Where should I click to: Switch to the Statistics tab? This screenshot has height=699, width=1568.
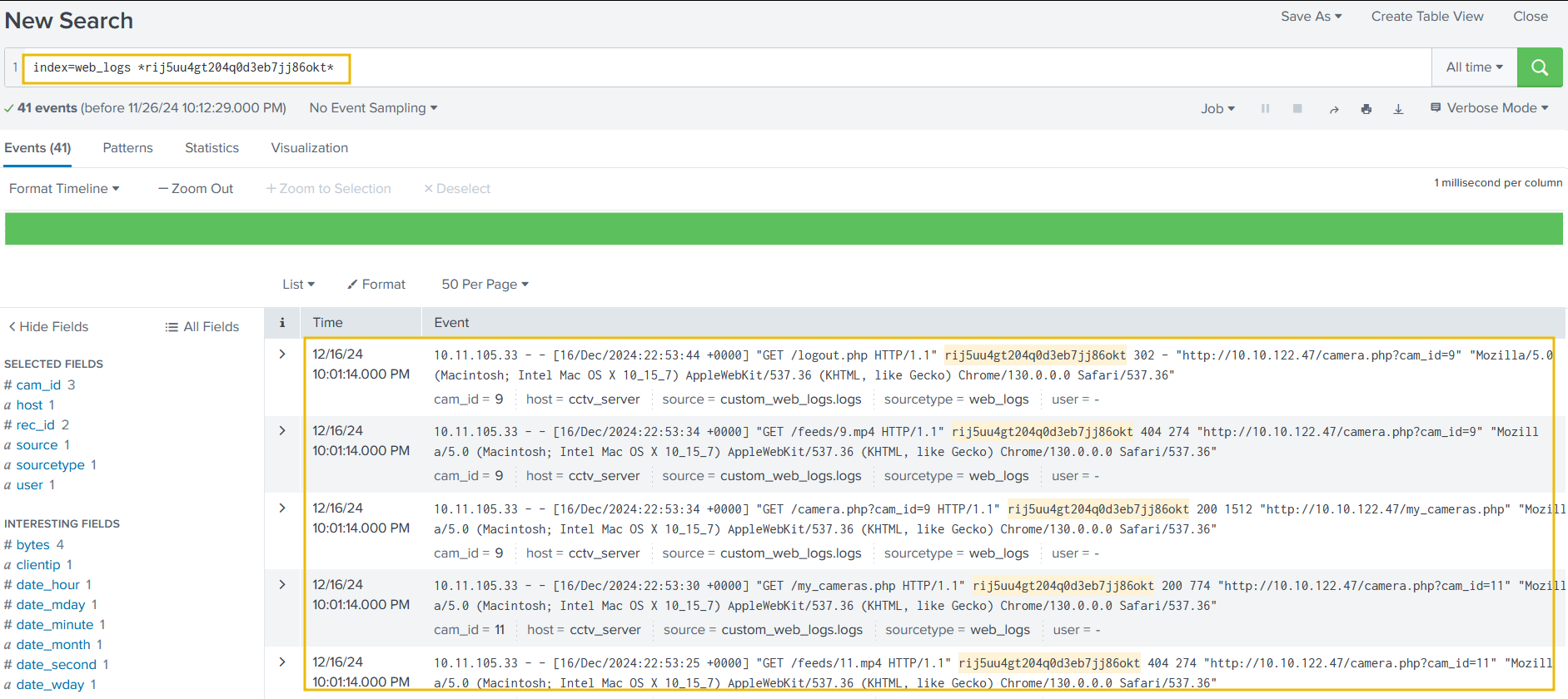coord(212,148)
